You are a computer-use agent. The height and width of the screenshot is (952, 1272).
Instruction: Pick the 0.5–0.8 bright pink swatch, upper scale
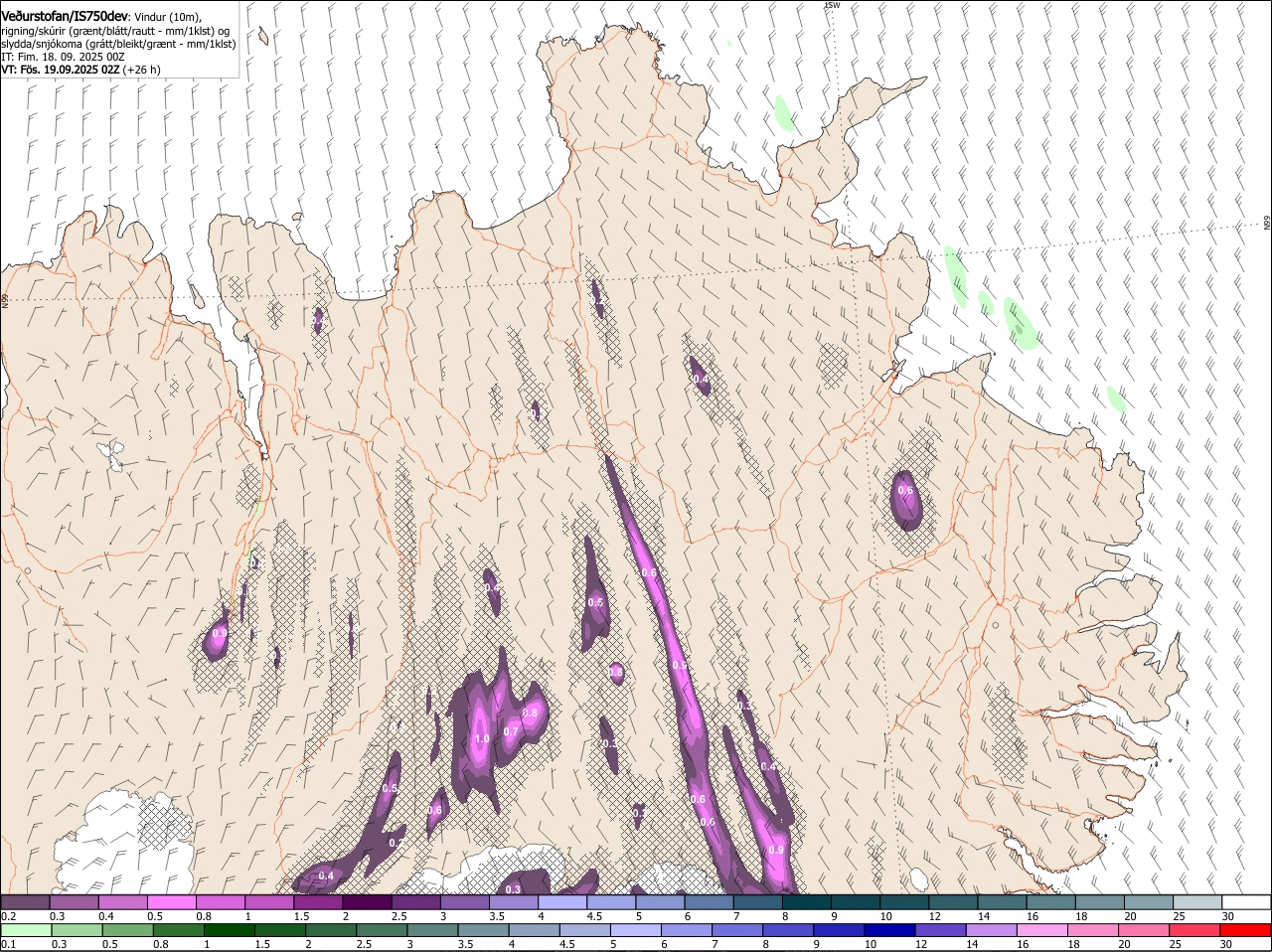coord(171,901)
